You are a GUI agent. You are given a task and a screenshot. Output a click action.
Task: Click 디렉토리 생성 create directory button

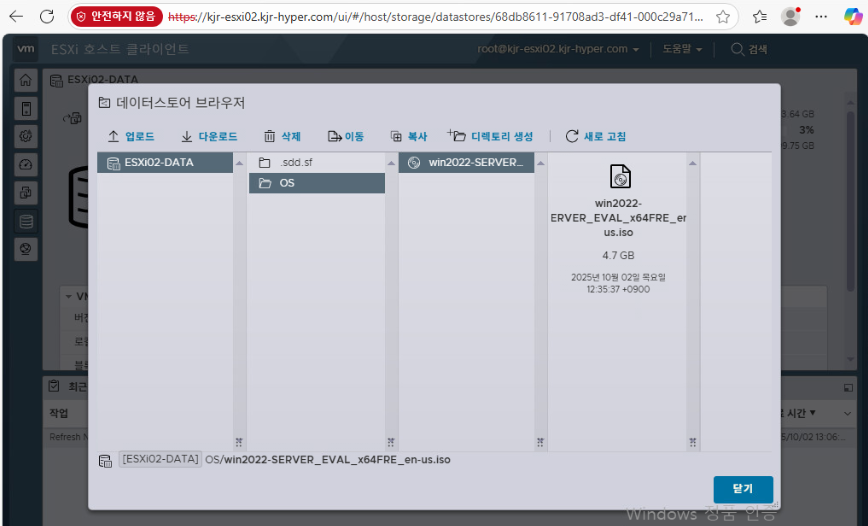(x=490, y=136)
